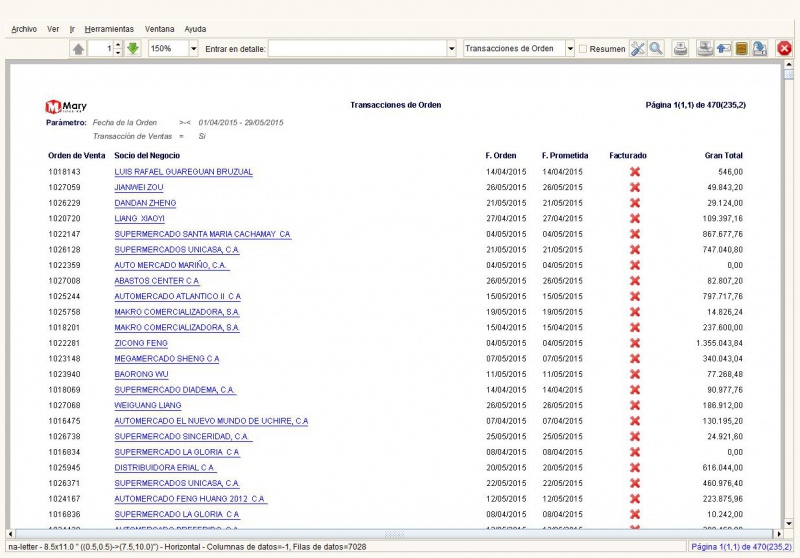Open the Archivo menu
The width and height of the screenshot is (800, 558).
pos(24,29)
